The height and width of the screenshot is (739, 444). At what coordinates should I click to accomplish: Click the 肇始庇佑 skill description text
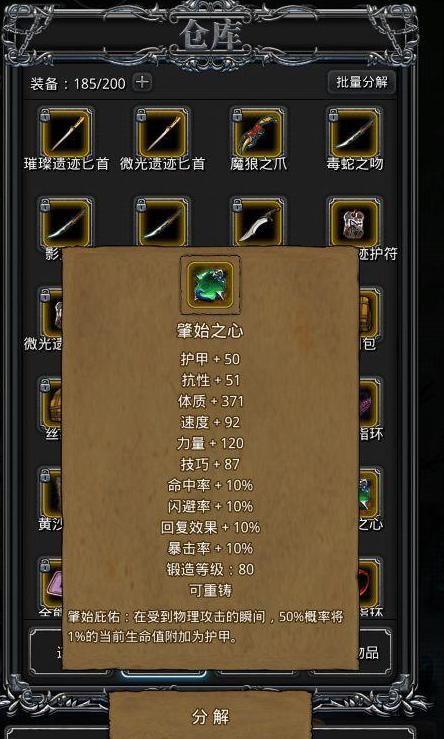pos(206,627)
